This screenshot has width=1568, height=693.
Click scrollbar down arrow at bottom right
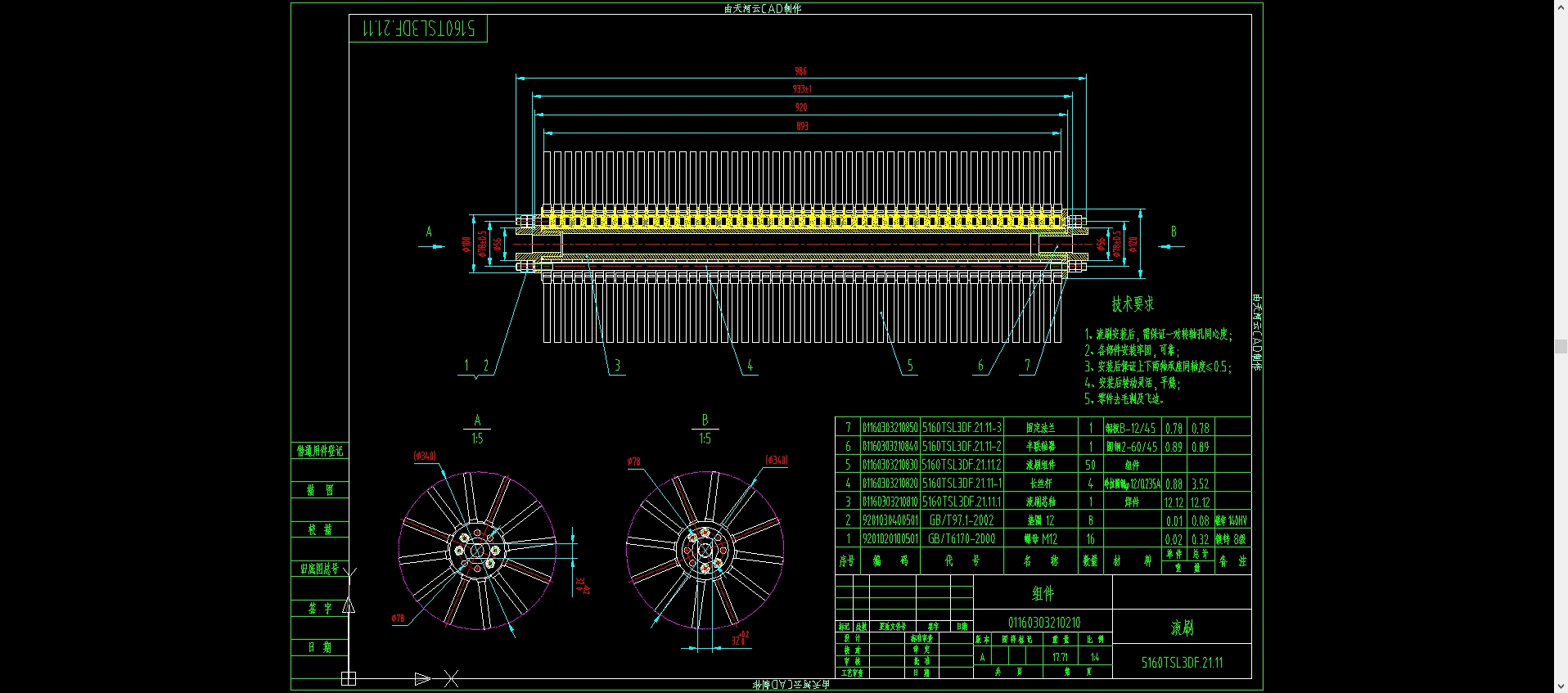(x=1561, y=686)
